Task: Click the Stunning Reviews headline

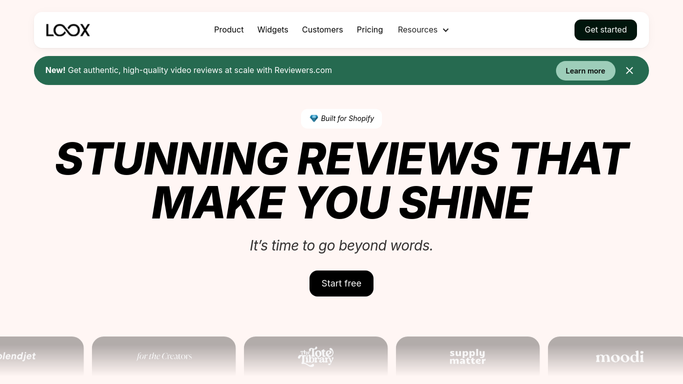Action: coord(342,180)
